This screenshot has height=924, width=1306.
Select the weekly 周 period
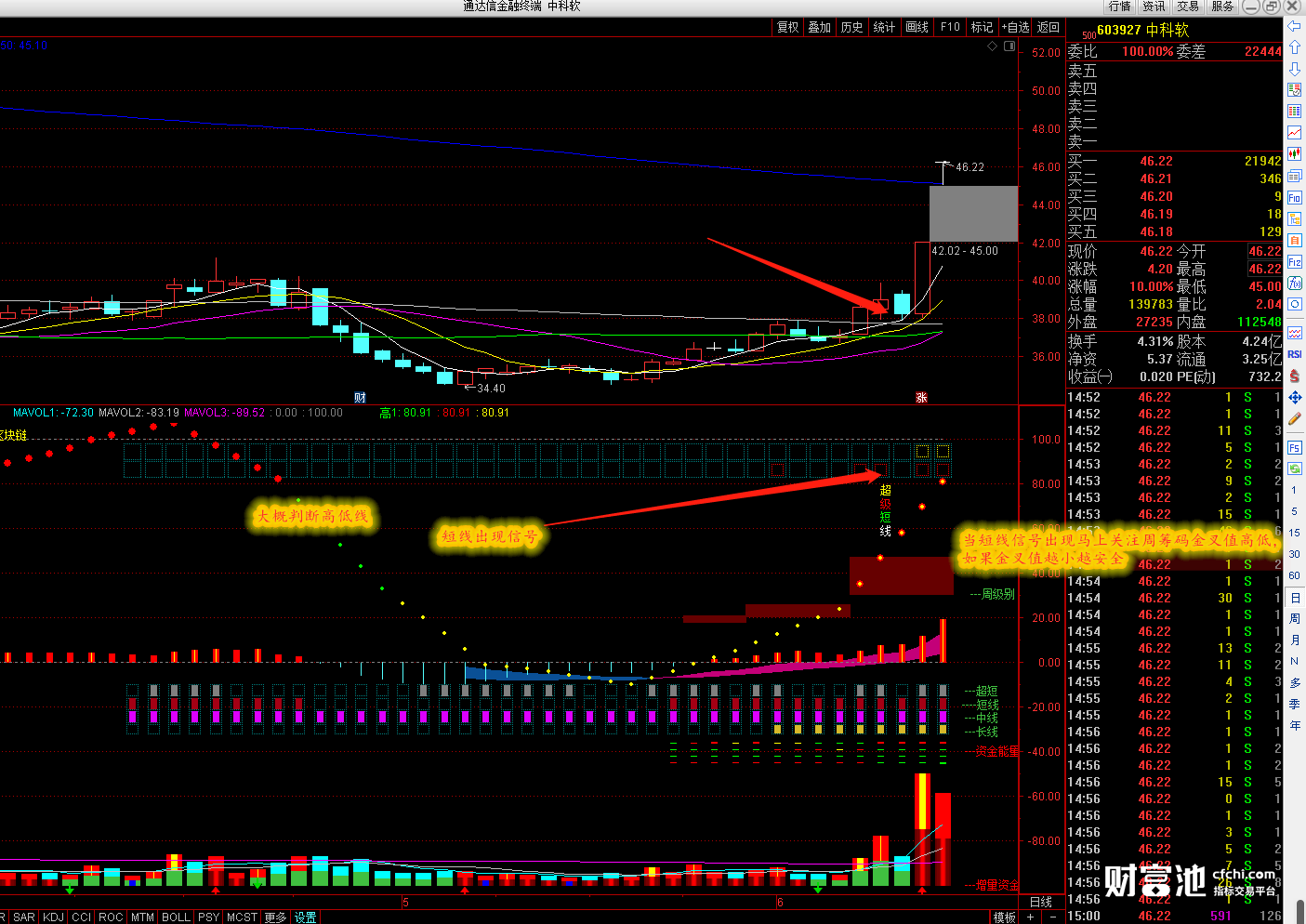(x=1294, y=619)
